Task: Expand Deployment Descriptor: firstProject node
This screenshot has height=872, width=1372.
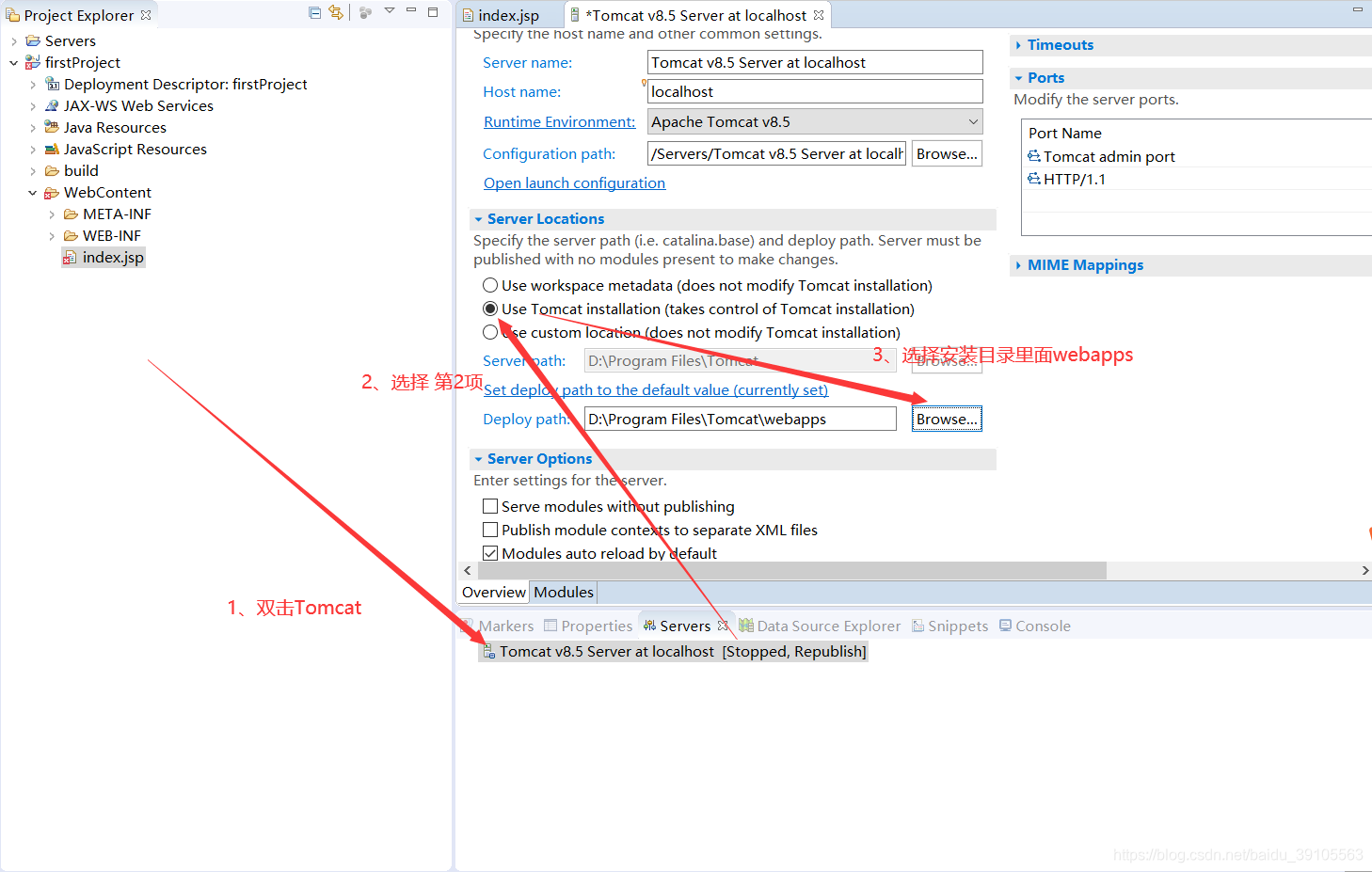Action: pyautogui.click(x=33, y=85)
